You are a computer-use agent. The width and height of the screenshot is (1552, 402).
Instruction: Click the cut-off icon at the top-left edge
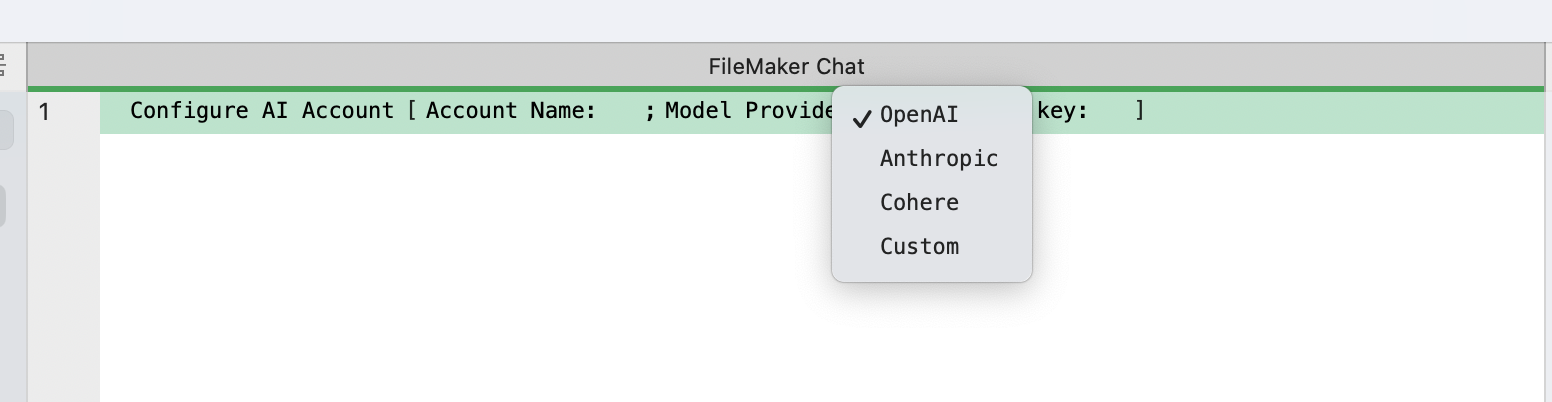[x=3, y=66]
